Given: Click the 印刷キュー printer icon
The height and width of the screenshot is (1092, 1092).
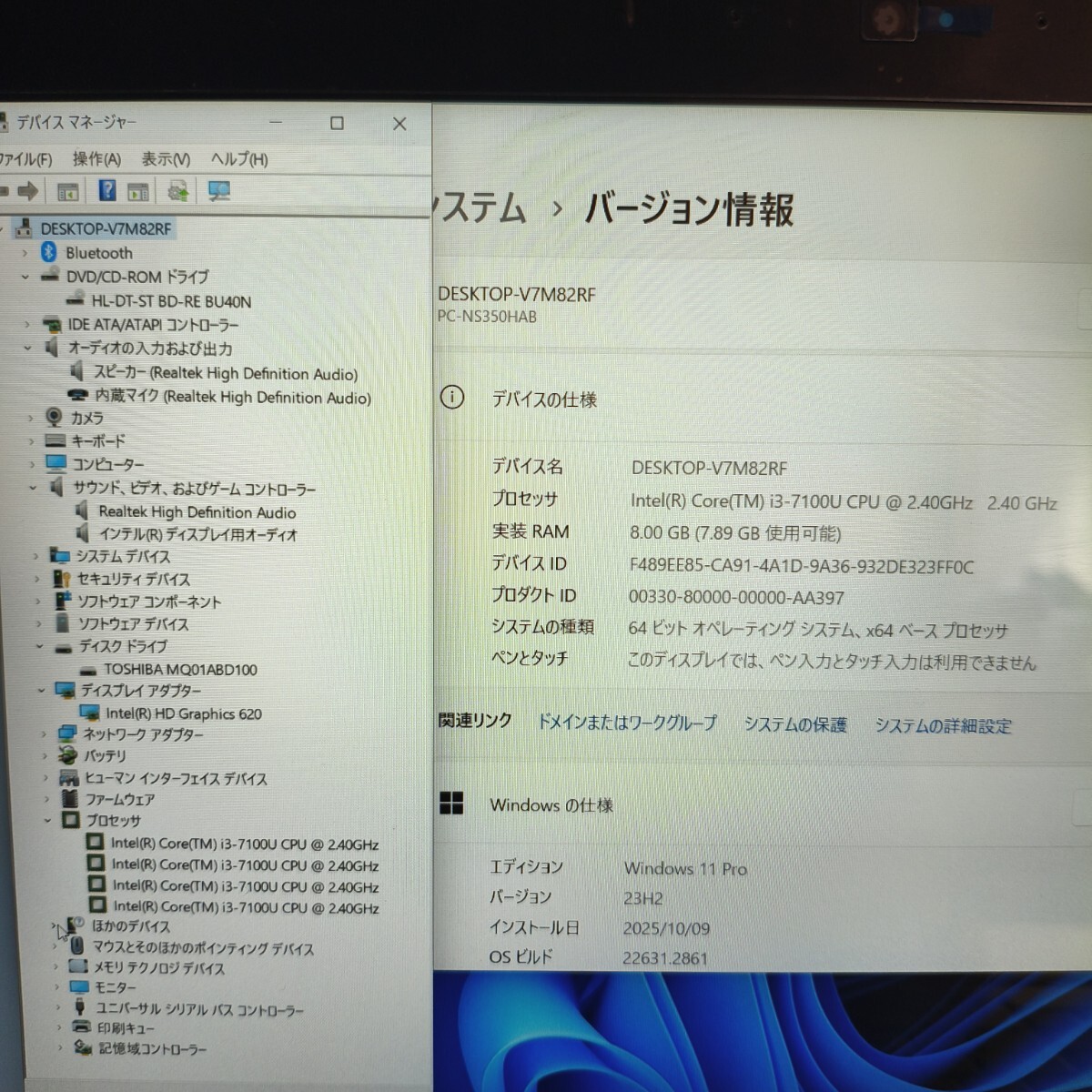Looking at the screenshot, I should pos(83,1028).
